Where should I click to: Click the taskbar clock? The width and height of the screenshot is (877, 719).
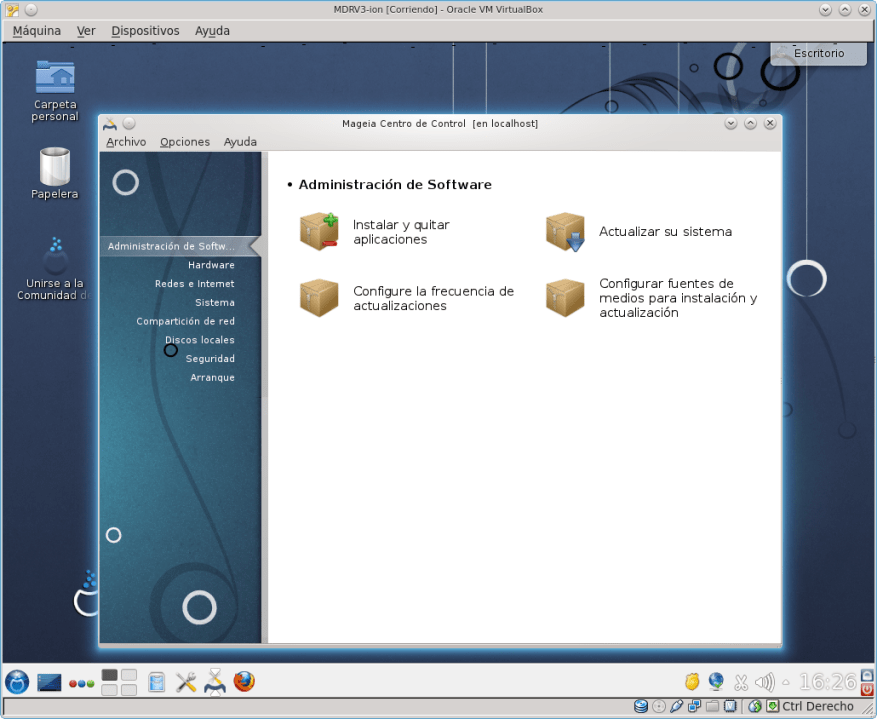827,682
